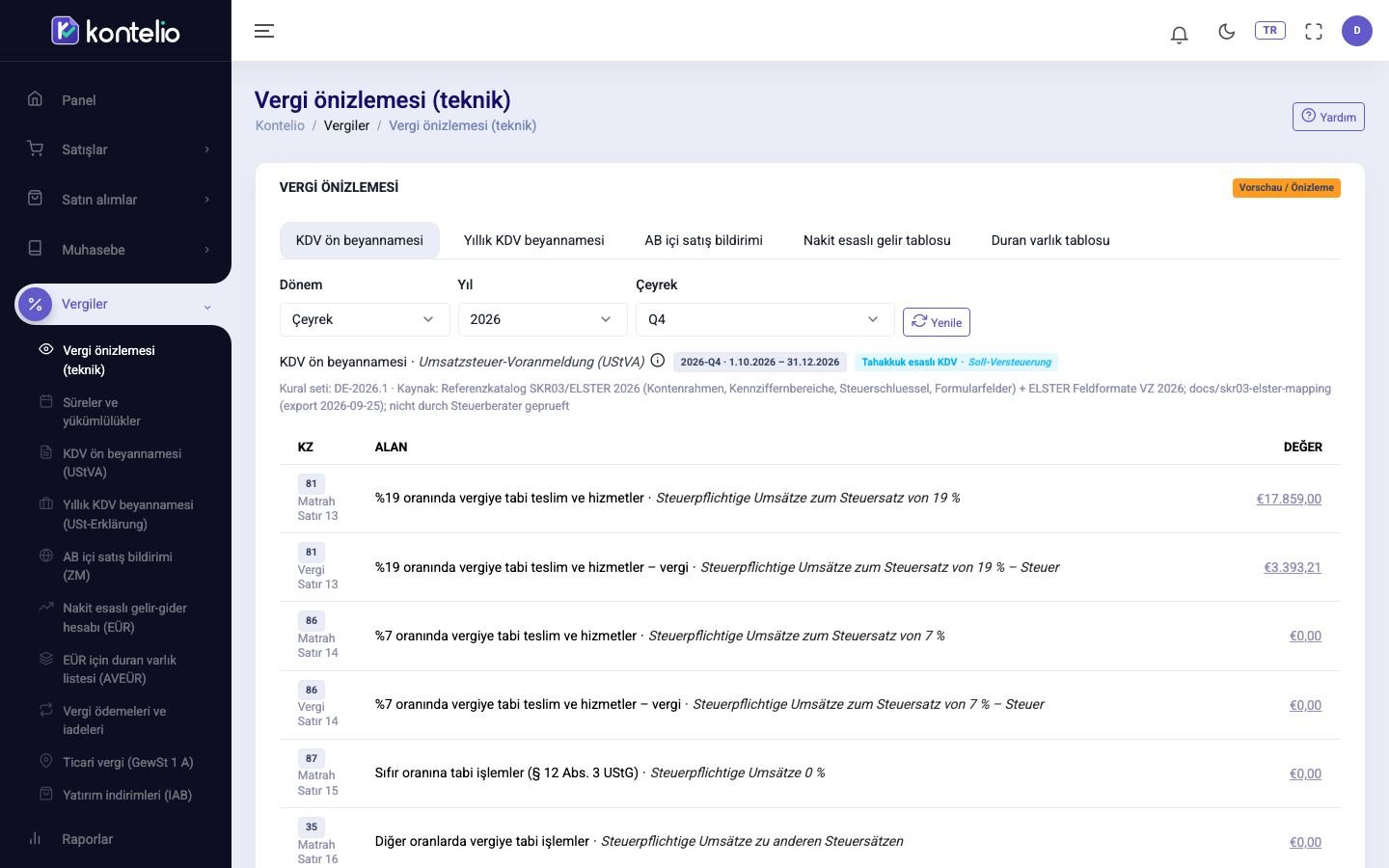Image resolution: width=1389 pixels, height=868 pixels.
Task: Click the icon for Yatırım indirimleri (IAB)
Action: coord(45,794)
